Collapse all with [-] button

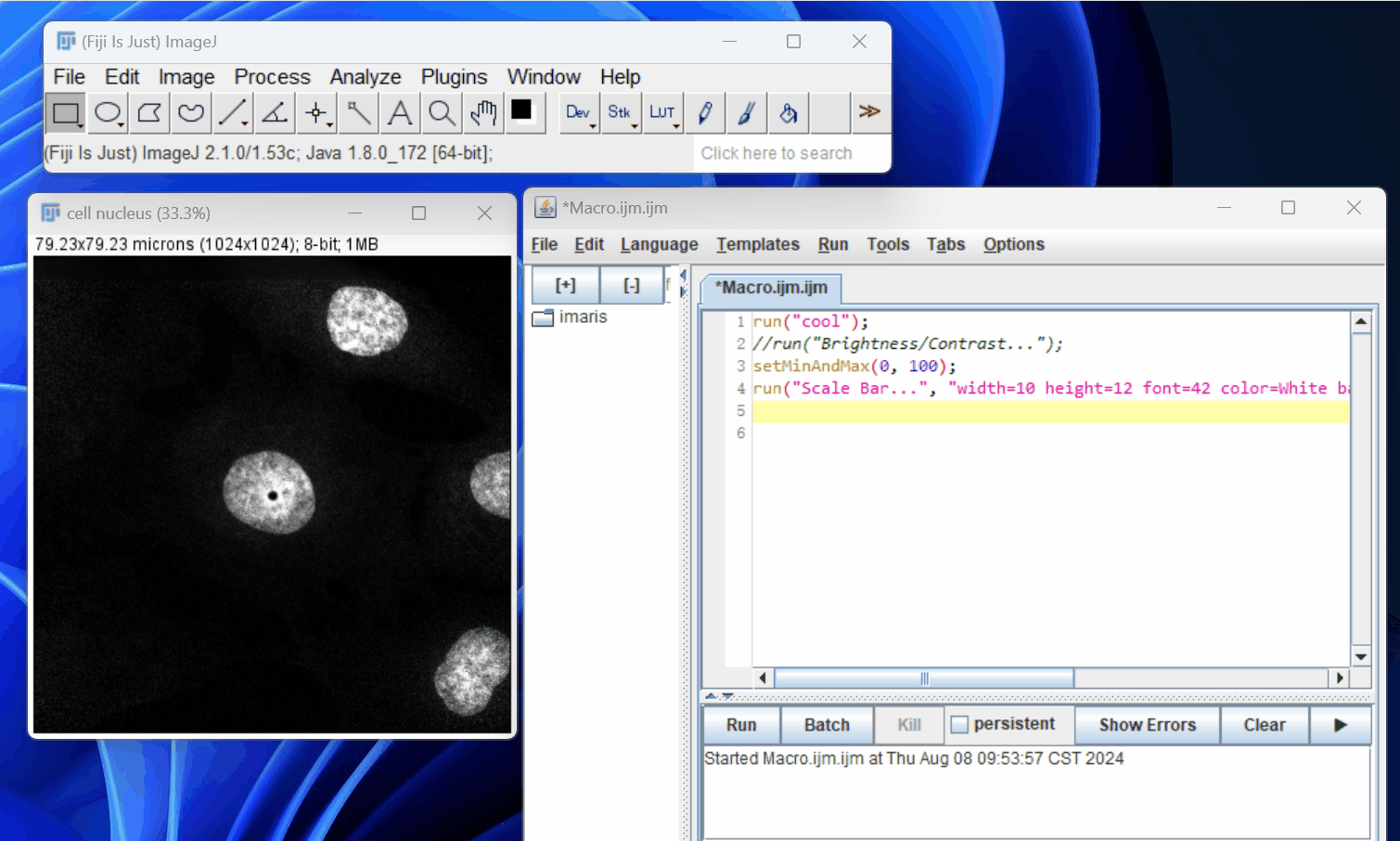click(x=632, y=285)
